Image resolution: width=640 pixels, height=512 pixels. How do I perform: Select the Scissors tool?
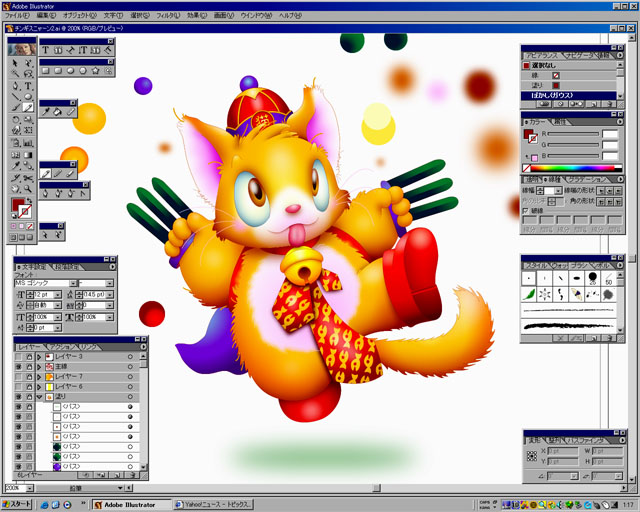28,178
